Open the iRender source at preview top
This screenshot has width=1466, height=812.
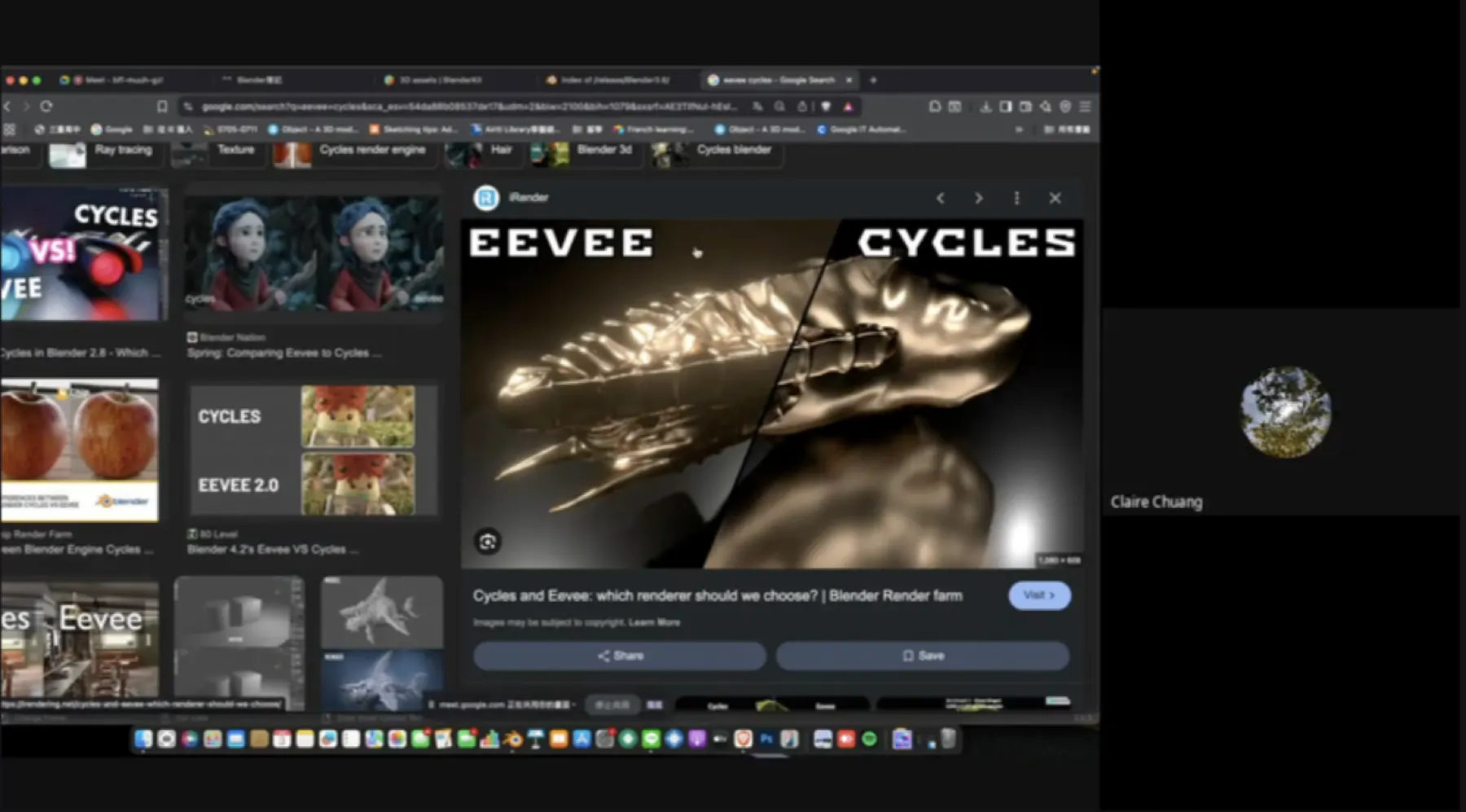512,198
